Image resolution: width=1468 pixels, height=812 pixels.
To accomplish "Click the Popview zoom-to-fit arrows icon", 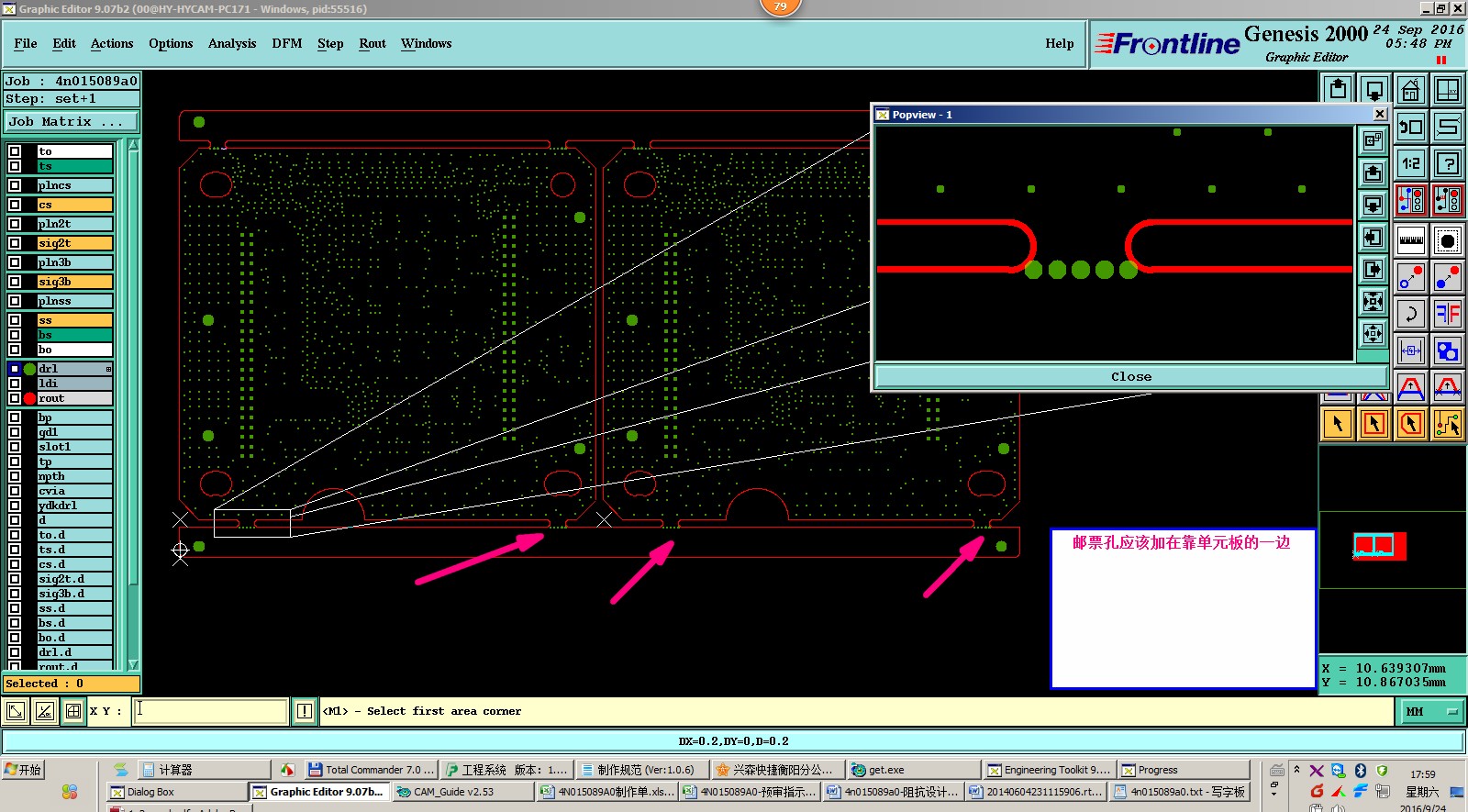I will (x=1373, y=301).
